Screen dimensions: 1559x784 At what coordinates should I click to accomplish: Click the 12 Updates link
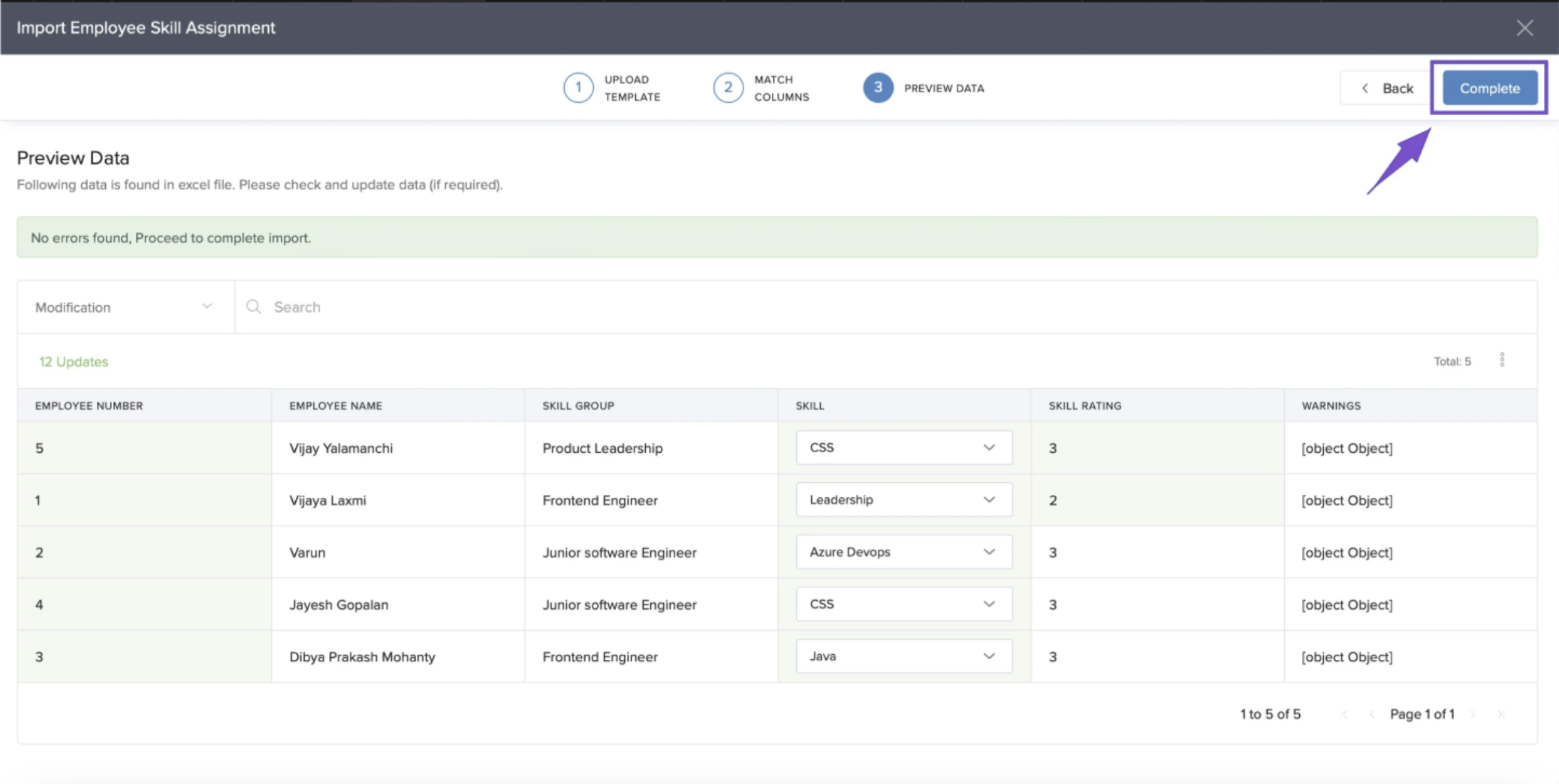(x=74, y=361)
